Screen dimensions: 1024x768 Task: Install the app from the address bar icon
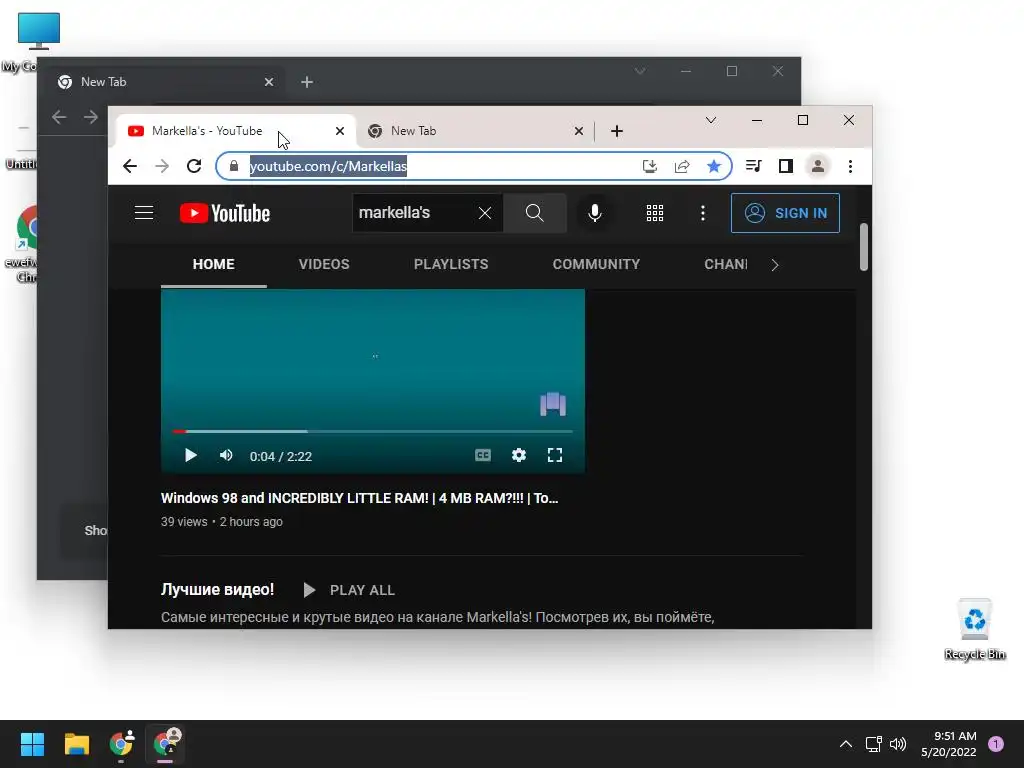click(x=649, y=167)
